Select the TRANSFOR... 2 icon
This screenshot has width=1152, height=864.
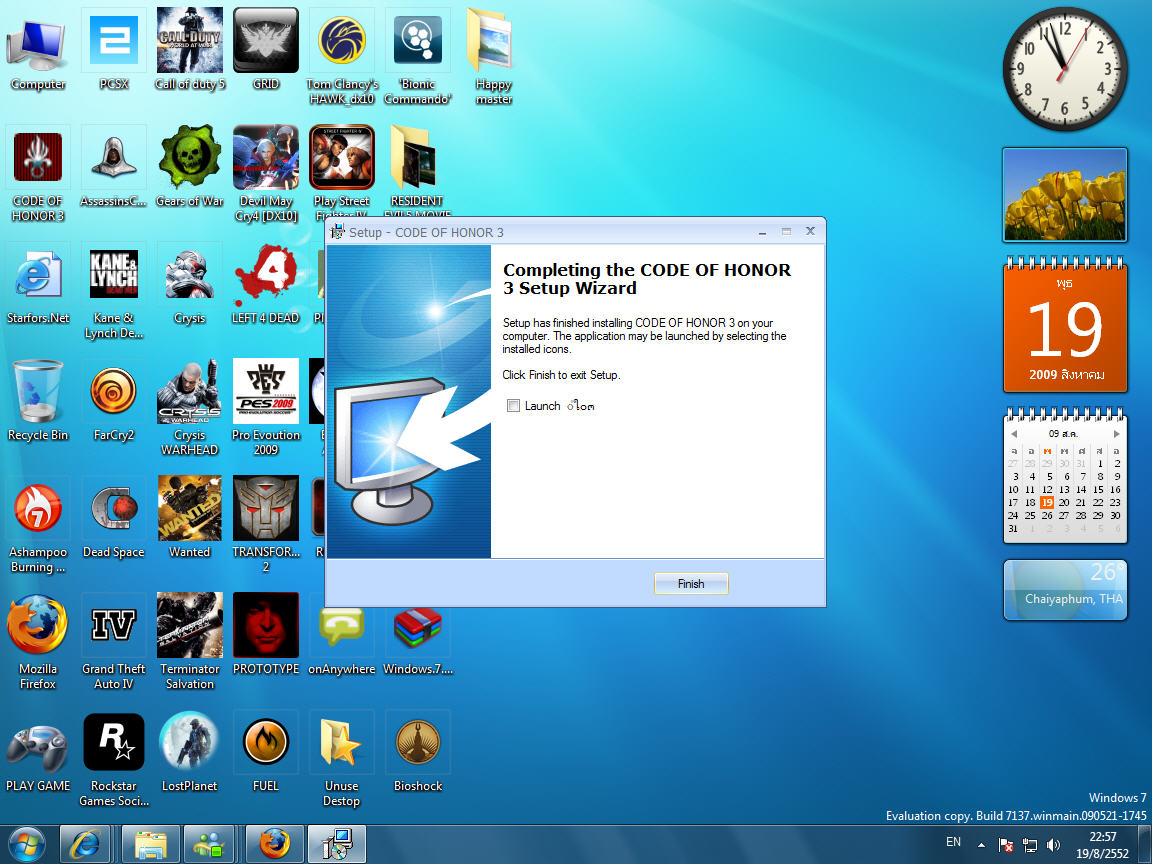[266, 525]
